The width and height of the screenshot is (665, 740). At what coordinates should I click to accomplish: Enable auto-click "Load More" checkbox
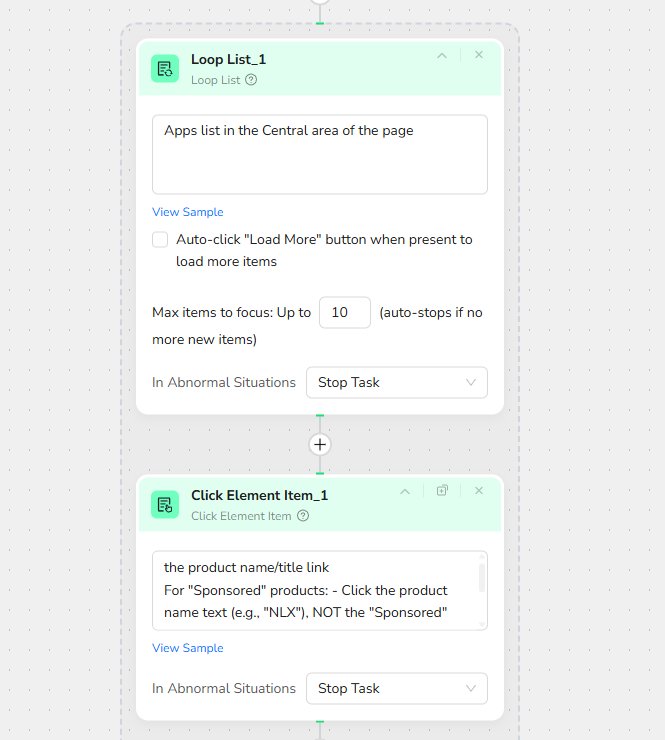coord(160,240)
